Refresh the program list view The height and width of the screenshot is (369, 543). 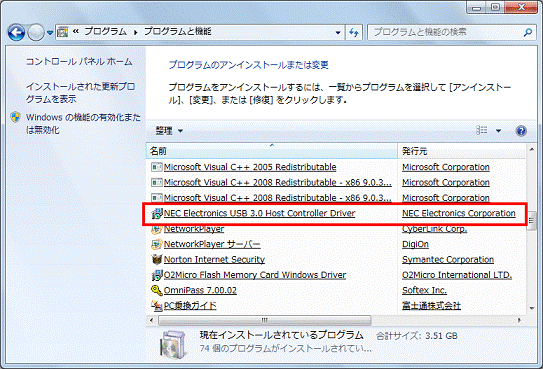click(354, 33)
